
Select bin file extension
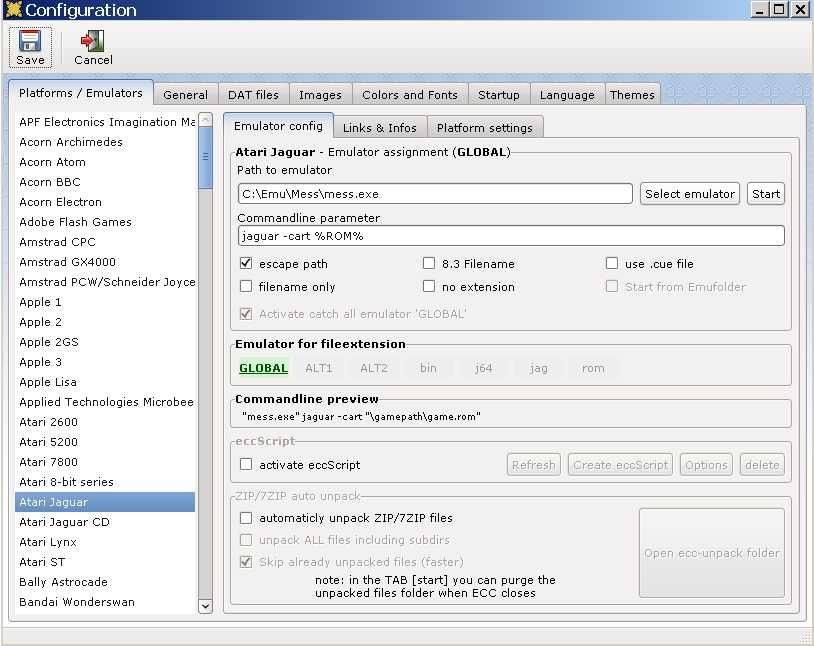[428, 368]
